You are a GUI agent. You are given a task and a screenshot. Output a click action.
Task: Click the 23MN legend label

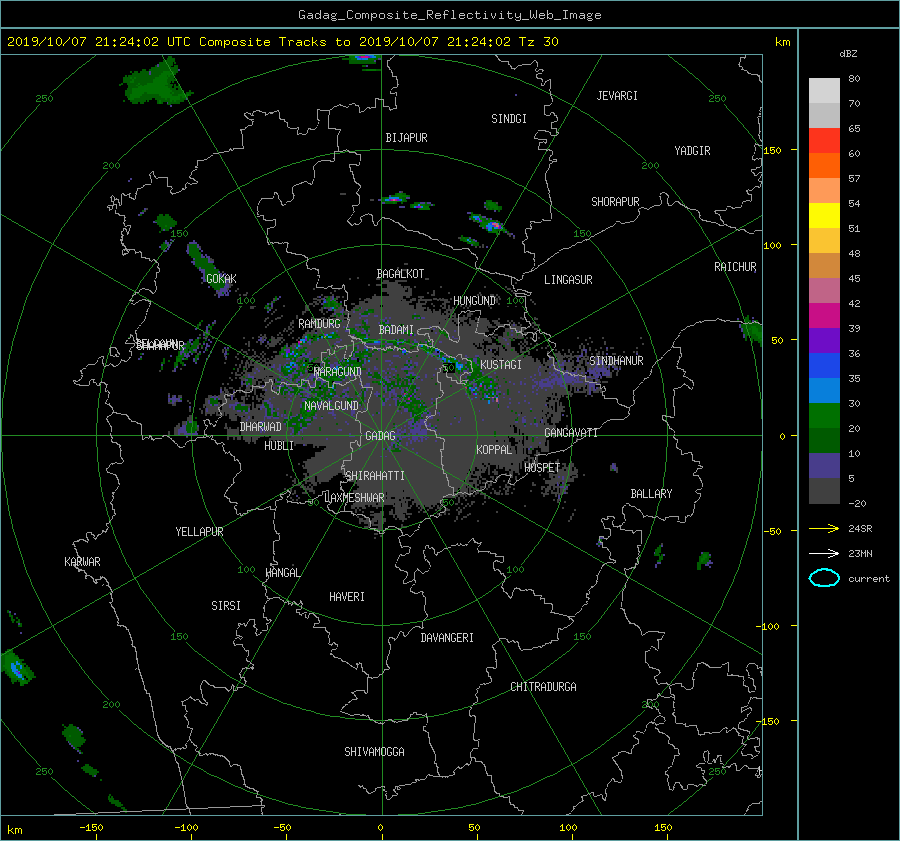[860, 554]
